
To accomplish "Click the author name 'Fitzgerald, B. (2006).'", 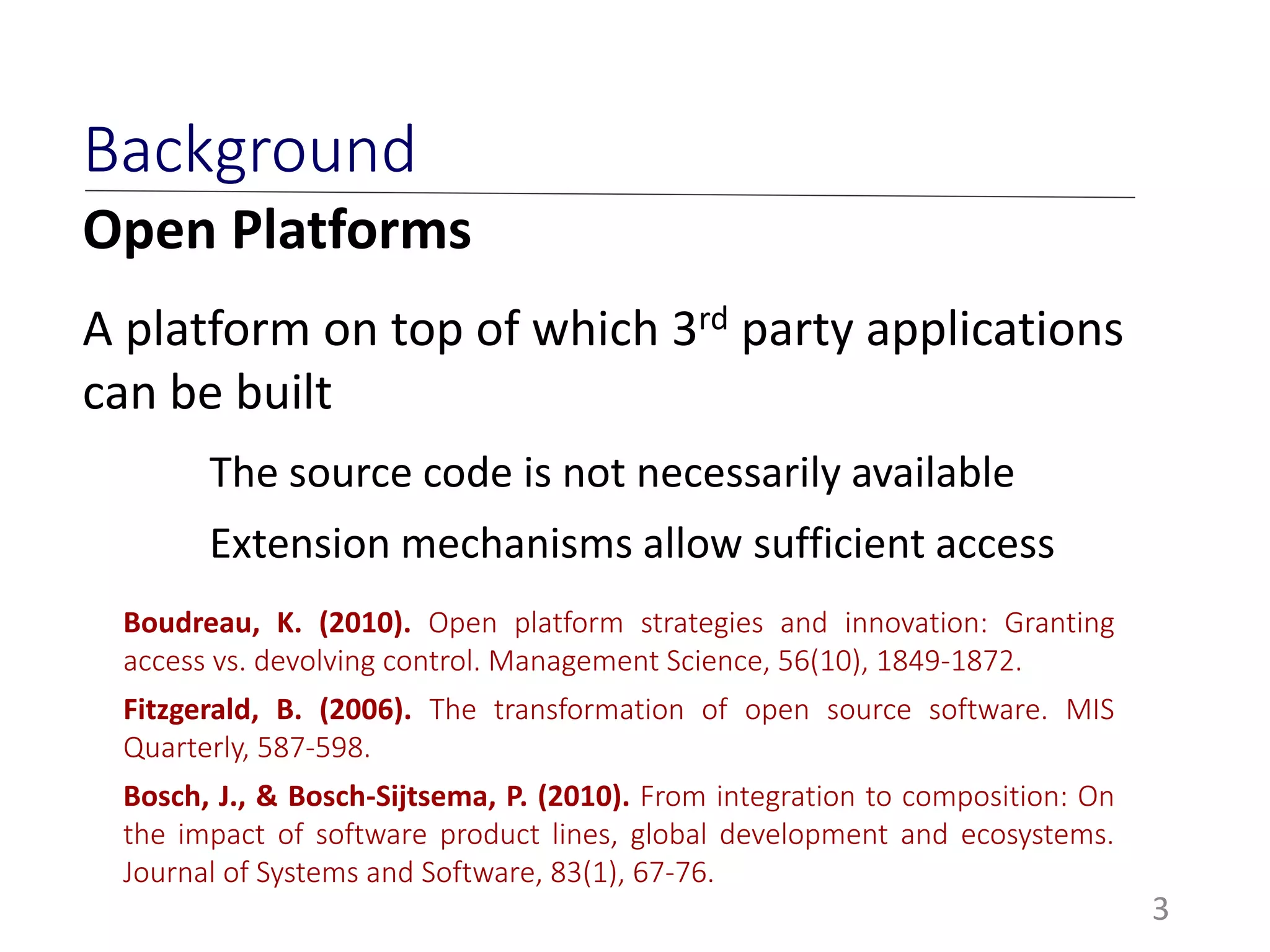I will click(267, 710).
